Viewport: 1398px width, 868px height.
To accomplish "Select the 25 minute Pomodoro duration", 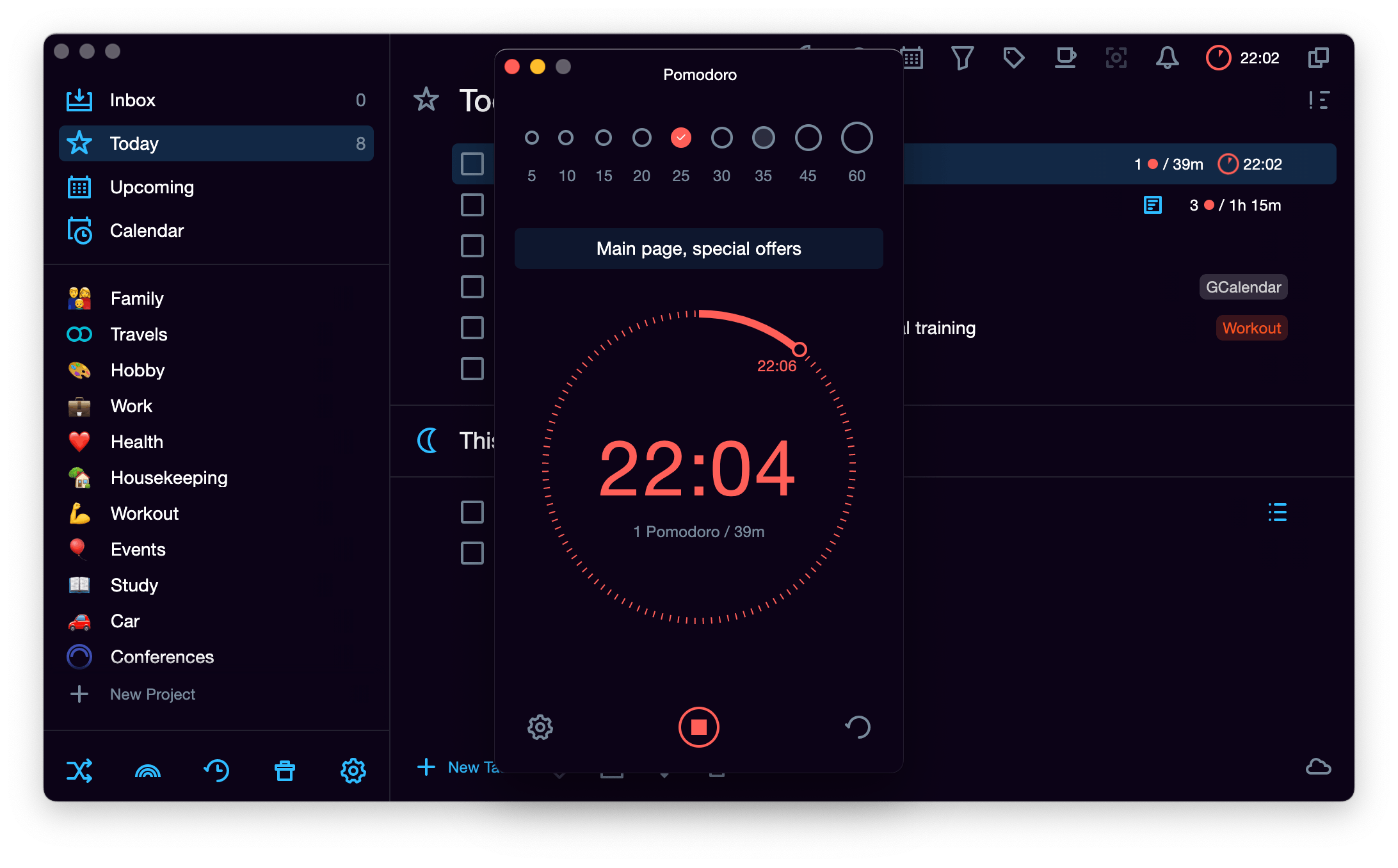I will [681, 138].
